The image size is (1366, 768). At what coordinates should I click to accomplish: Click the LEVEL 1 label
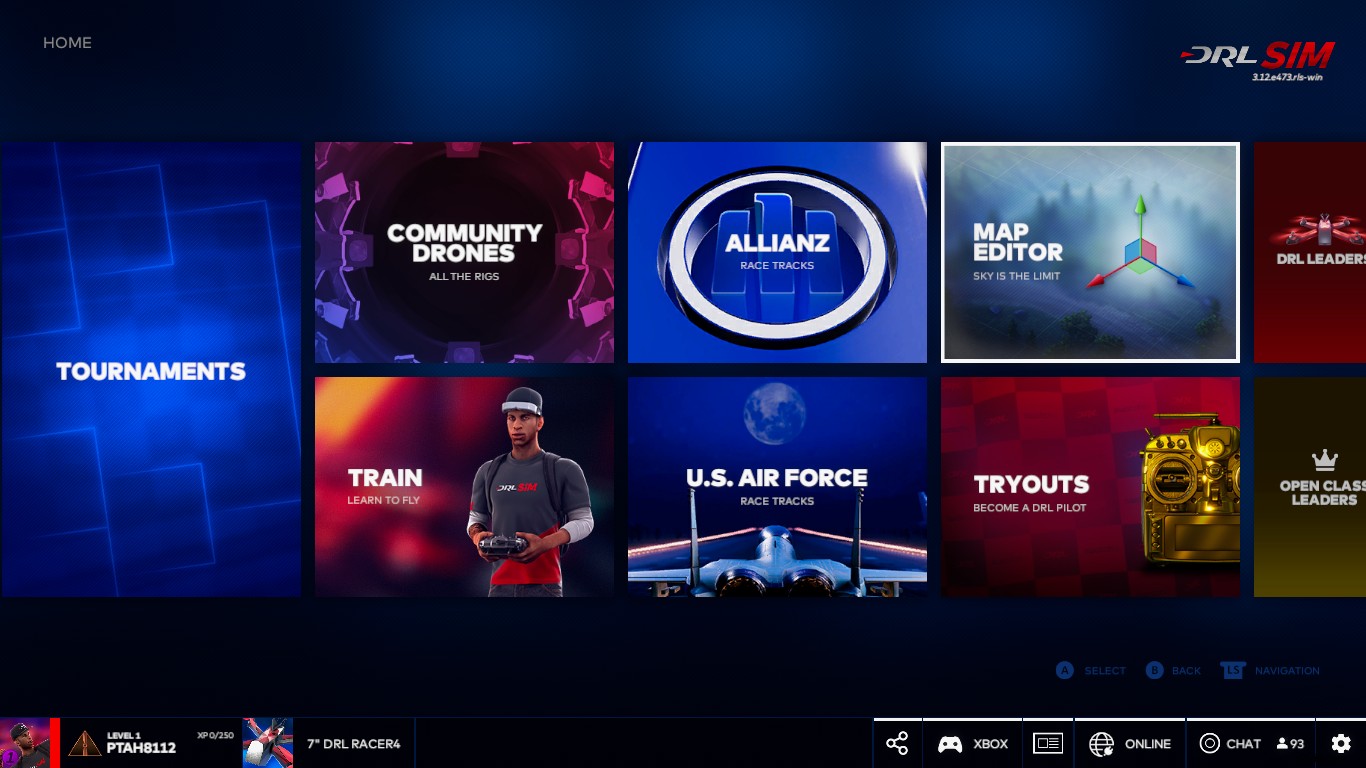124,735
